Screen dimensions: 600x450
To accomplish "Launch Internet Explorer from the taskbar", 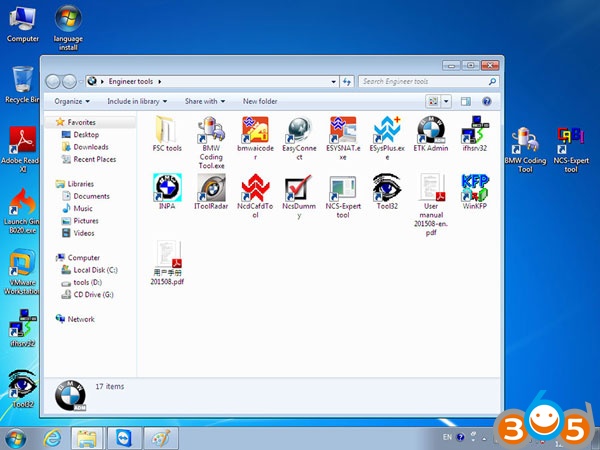I will pyautogui.click(x=52, y=439).
